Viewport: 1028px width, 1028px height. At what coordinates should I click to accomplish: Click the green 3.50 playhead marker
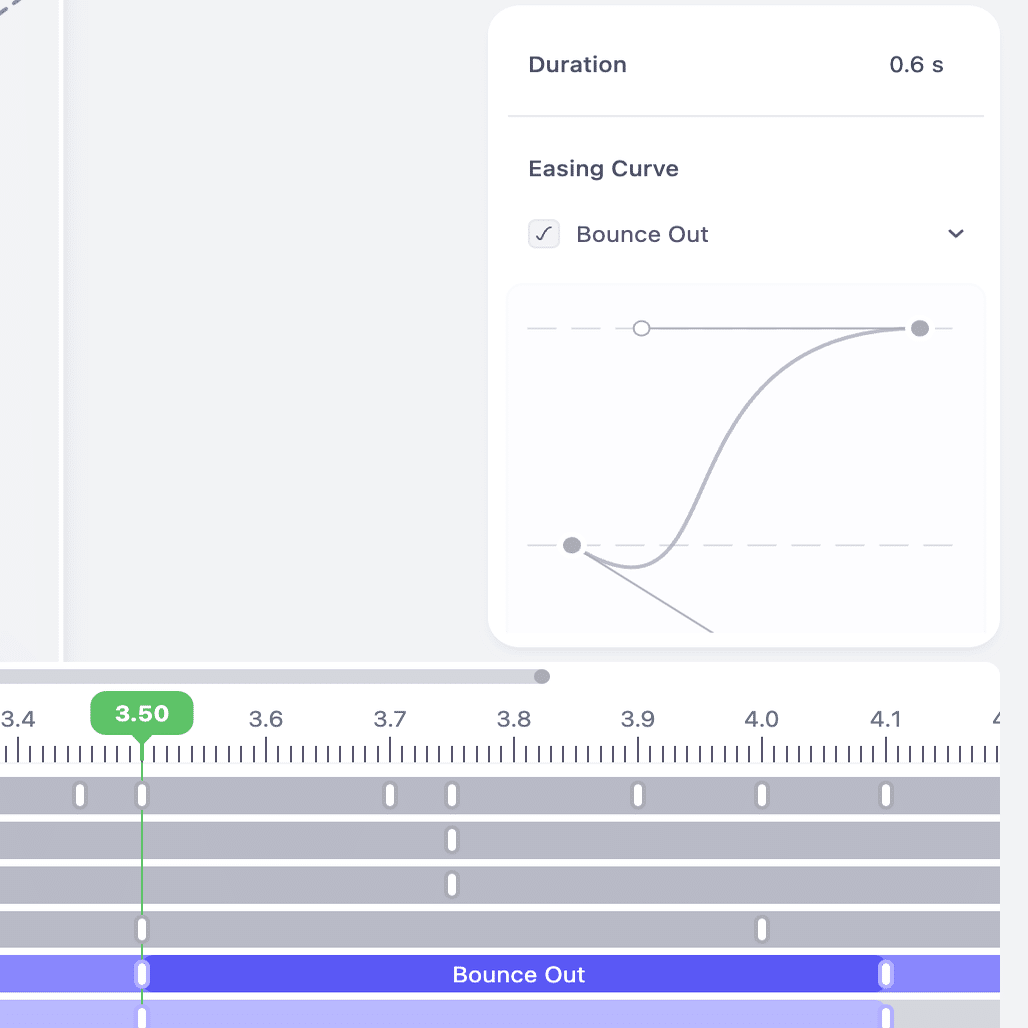142,714
